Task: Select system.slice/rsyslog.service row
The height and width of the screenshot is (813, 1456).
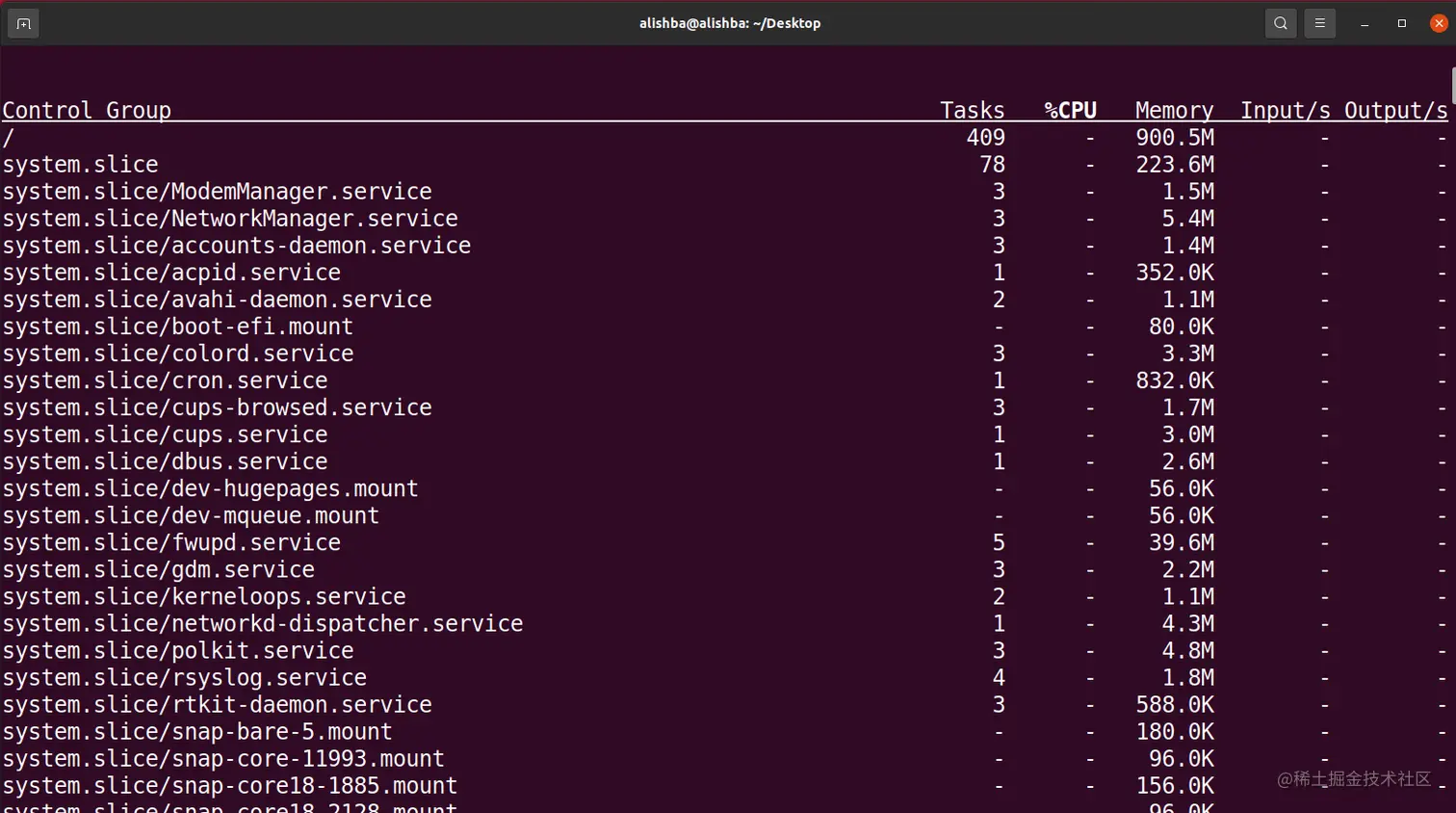Action: pyautogui.click(x=724, y=677)
